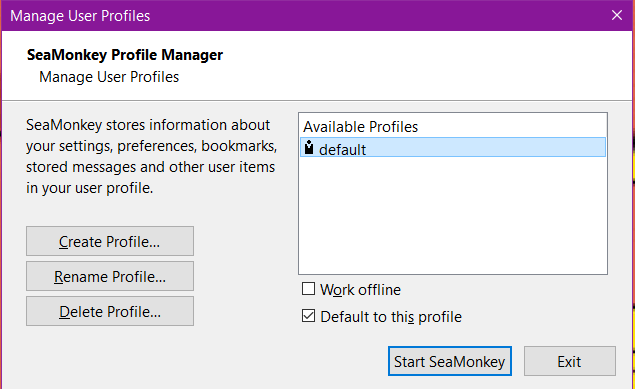Click the profile icon beside default
Screen dimensions: 635x389
(x=309, y=147)
